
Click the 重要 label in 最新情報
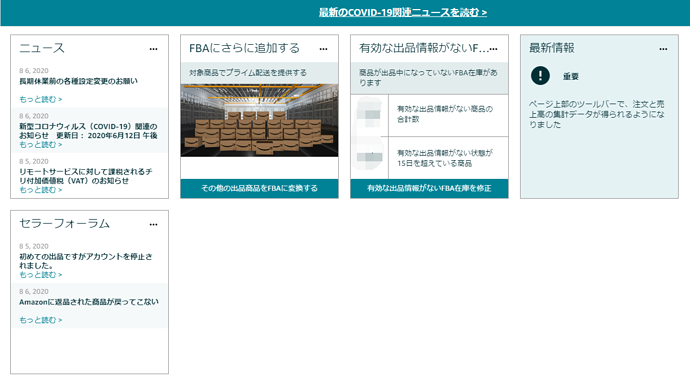tap(571, 76)
